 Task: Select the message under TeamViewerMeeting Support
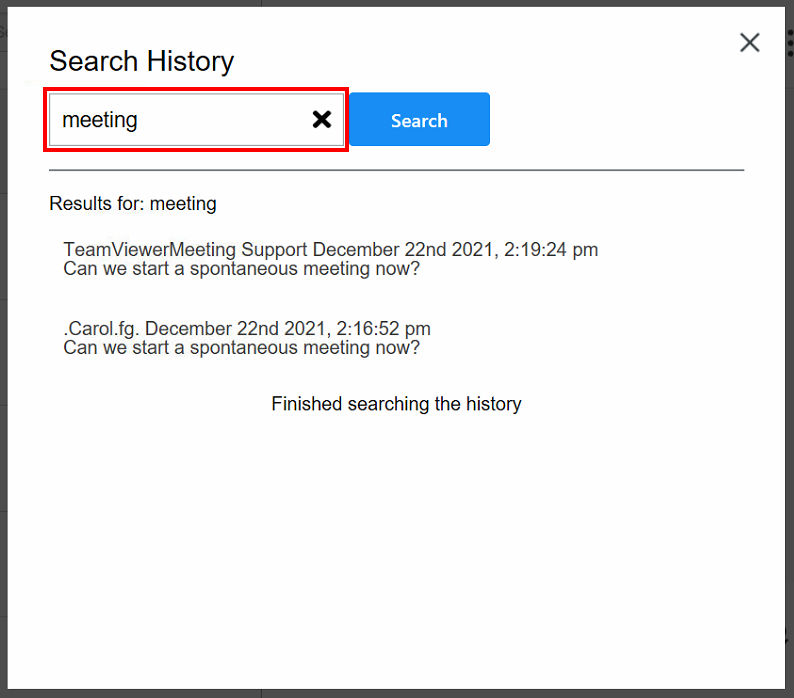[x=242, y=269]
